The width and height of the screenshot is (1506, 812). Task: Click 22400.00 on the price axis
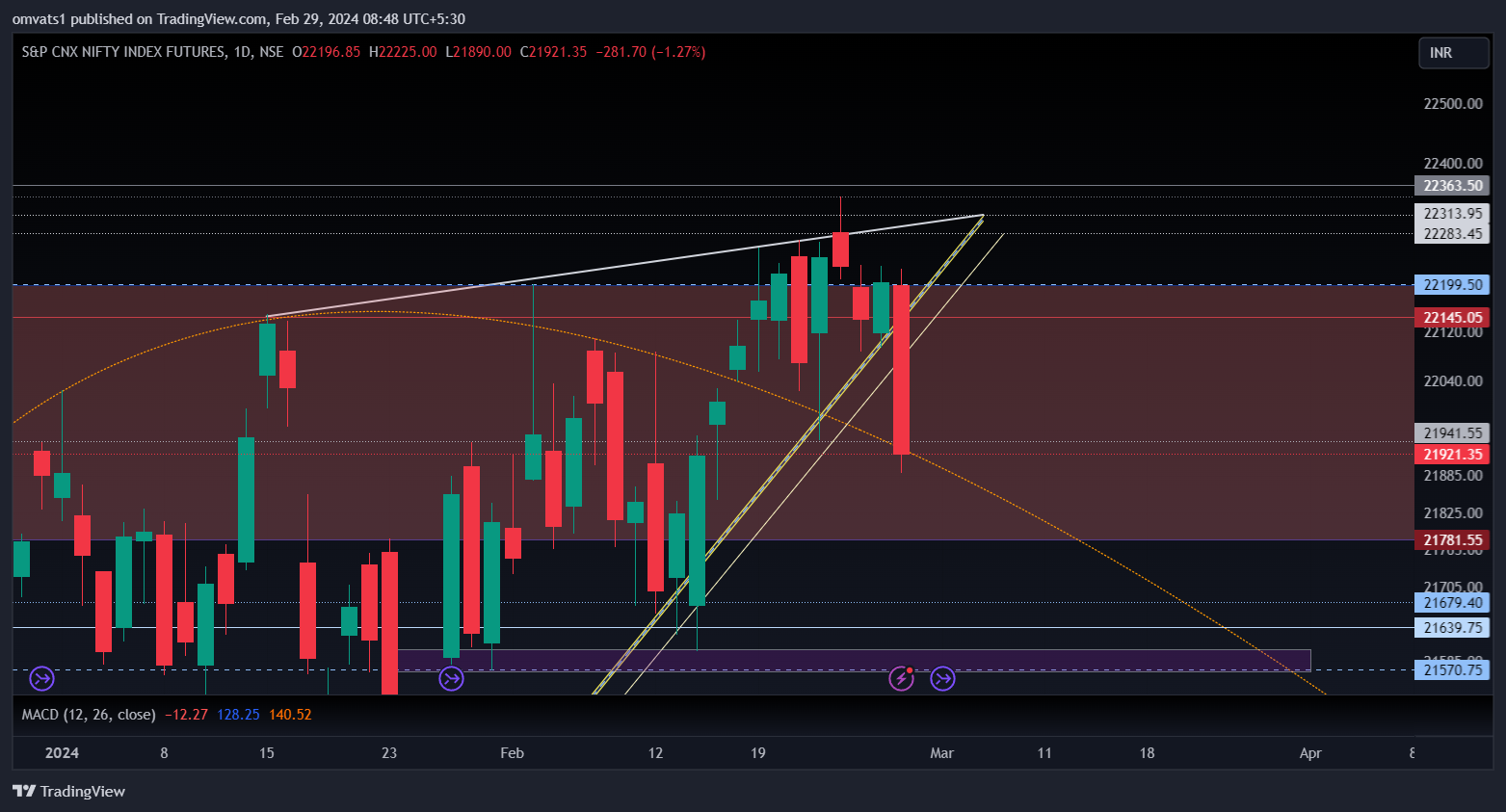[x=1453, y=164]
